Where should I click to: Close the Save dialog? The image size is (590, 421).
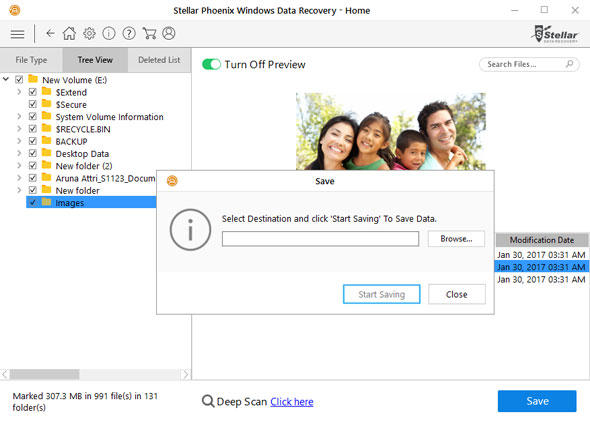(x=457, y=294)
